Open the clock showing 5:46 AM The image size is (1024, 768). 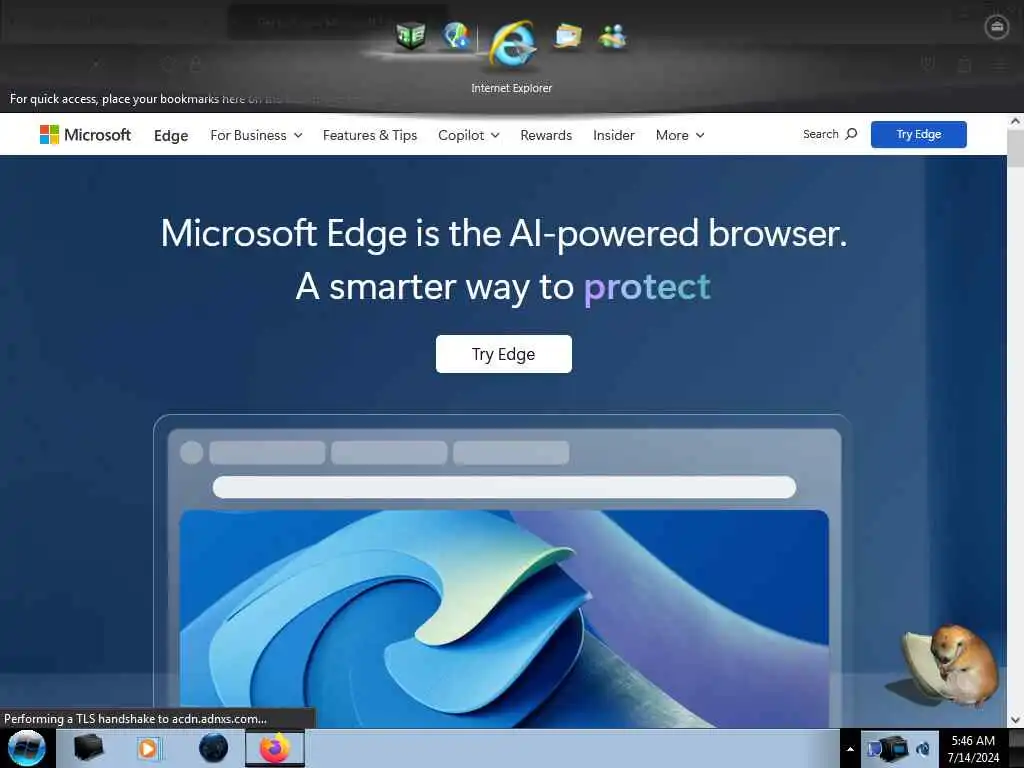click(x=973, y=749)
